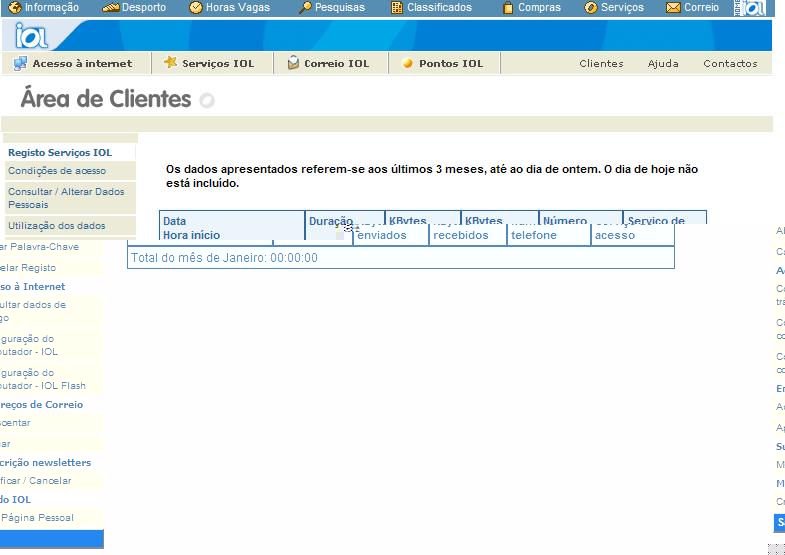Click the 'reços de Correio' sidebar heading

pyautogui.click(x=42, y=404)
